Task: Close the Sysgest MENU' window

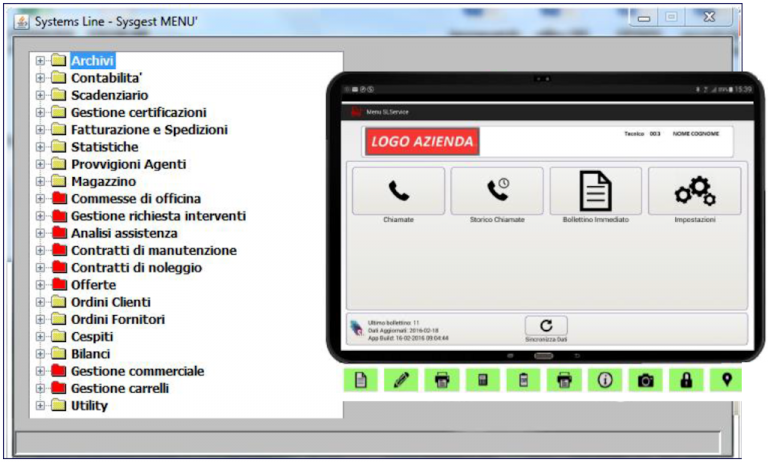Action: tap(709, 17)
